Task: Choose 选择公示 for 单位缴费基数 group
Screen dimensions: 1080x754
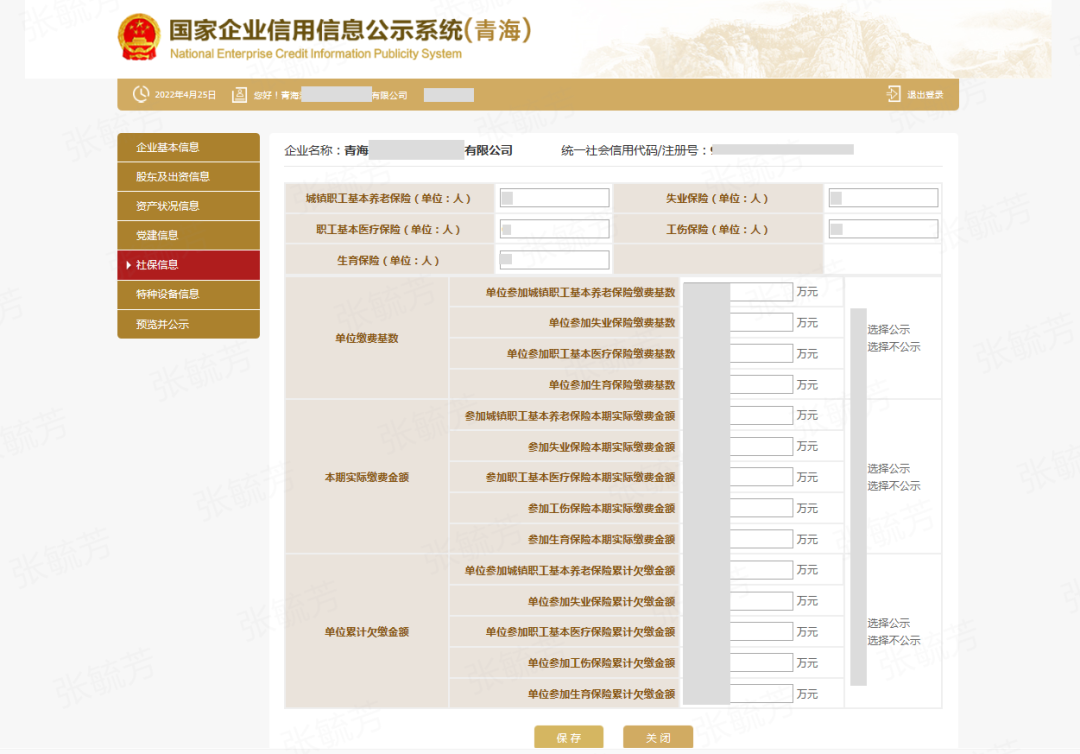Action: 888,329
